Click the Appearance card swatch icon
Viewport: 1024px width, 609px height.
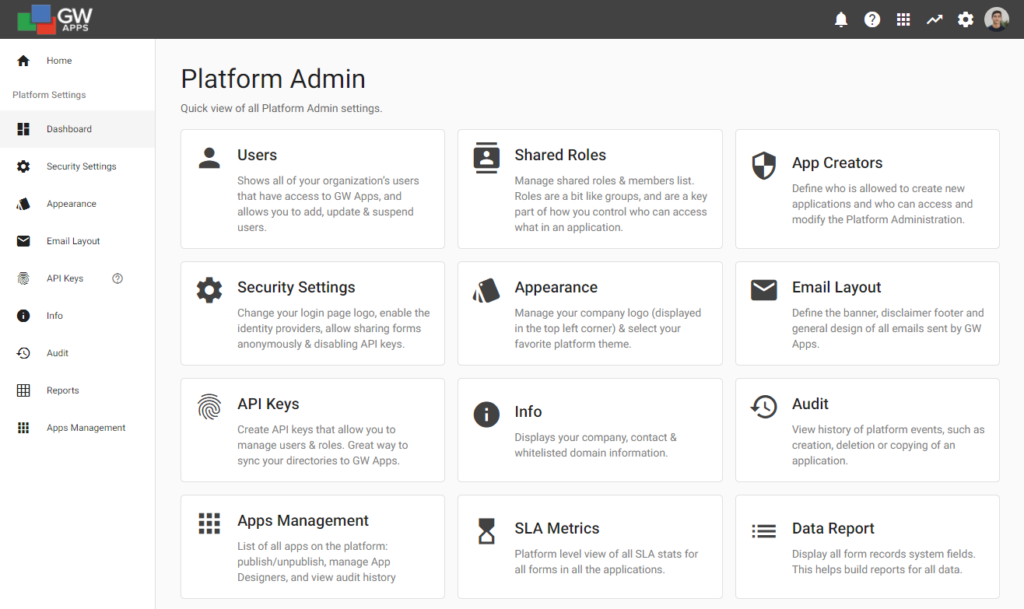487,290
